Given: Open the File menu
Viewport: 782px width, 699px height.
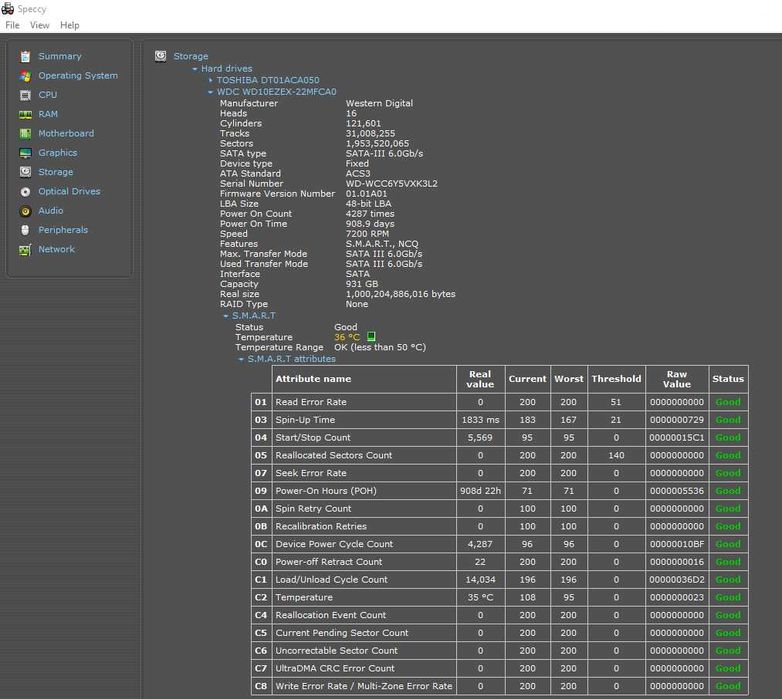Looking at the screenshot, I should point(12,25).
